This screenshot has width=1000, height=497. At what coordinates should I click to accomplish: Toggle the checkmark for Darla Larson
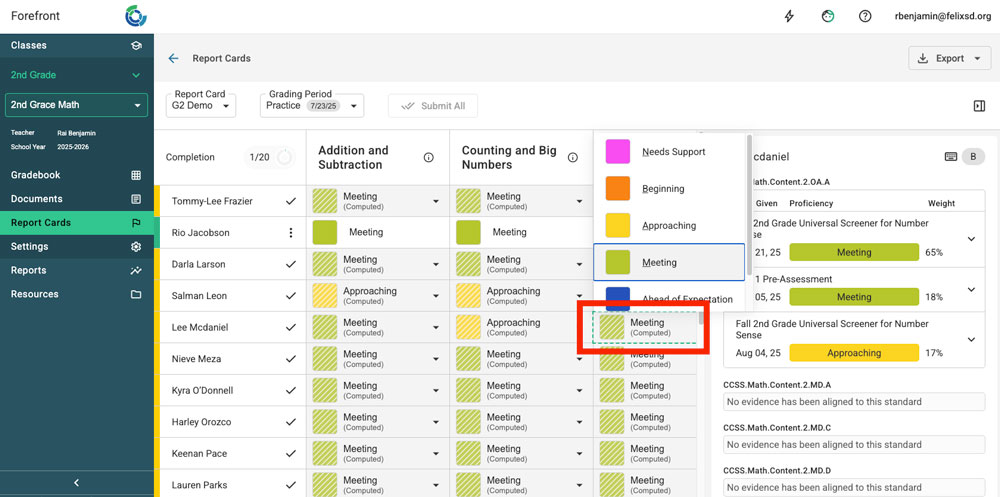(x=291, y=265)
